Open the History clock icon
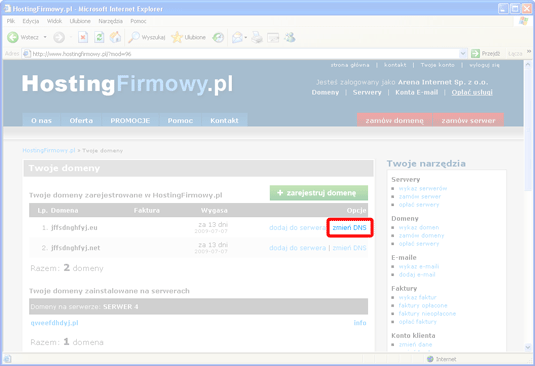The height and width of the screenshot is (366, 535). tap(218, 37)
